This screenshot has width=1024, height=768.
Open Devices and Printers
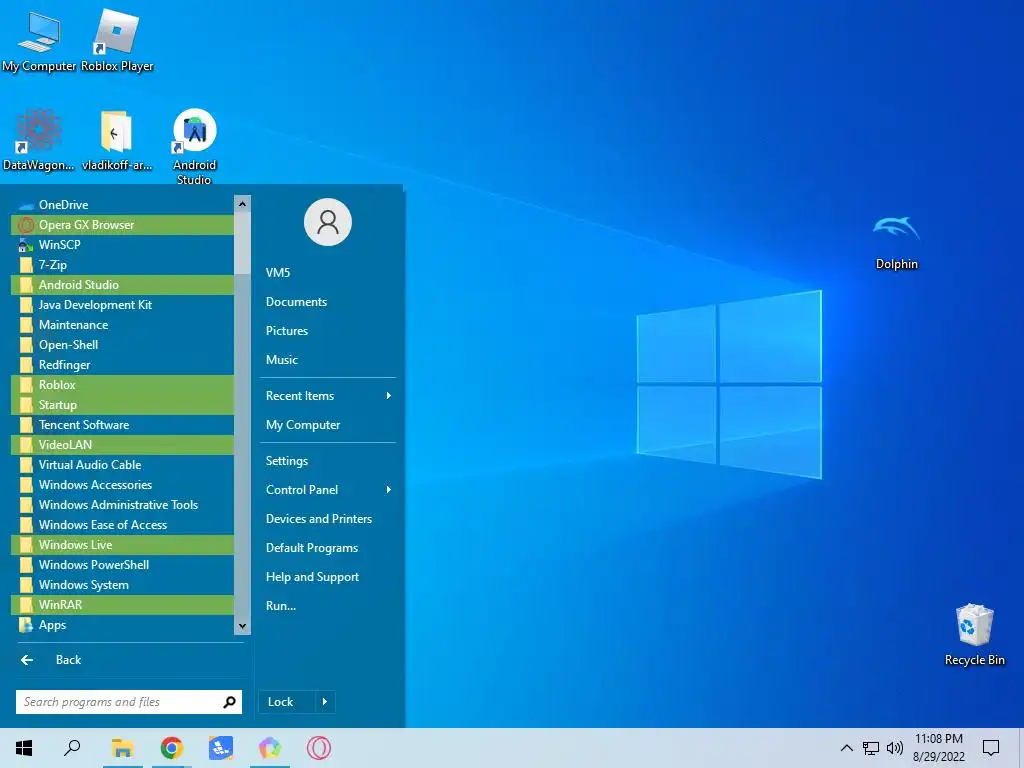(327, 519)
